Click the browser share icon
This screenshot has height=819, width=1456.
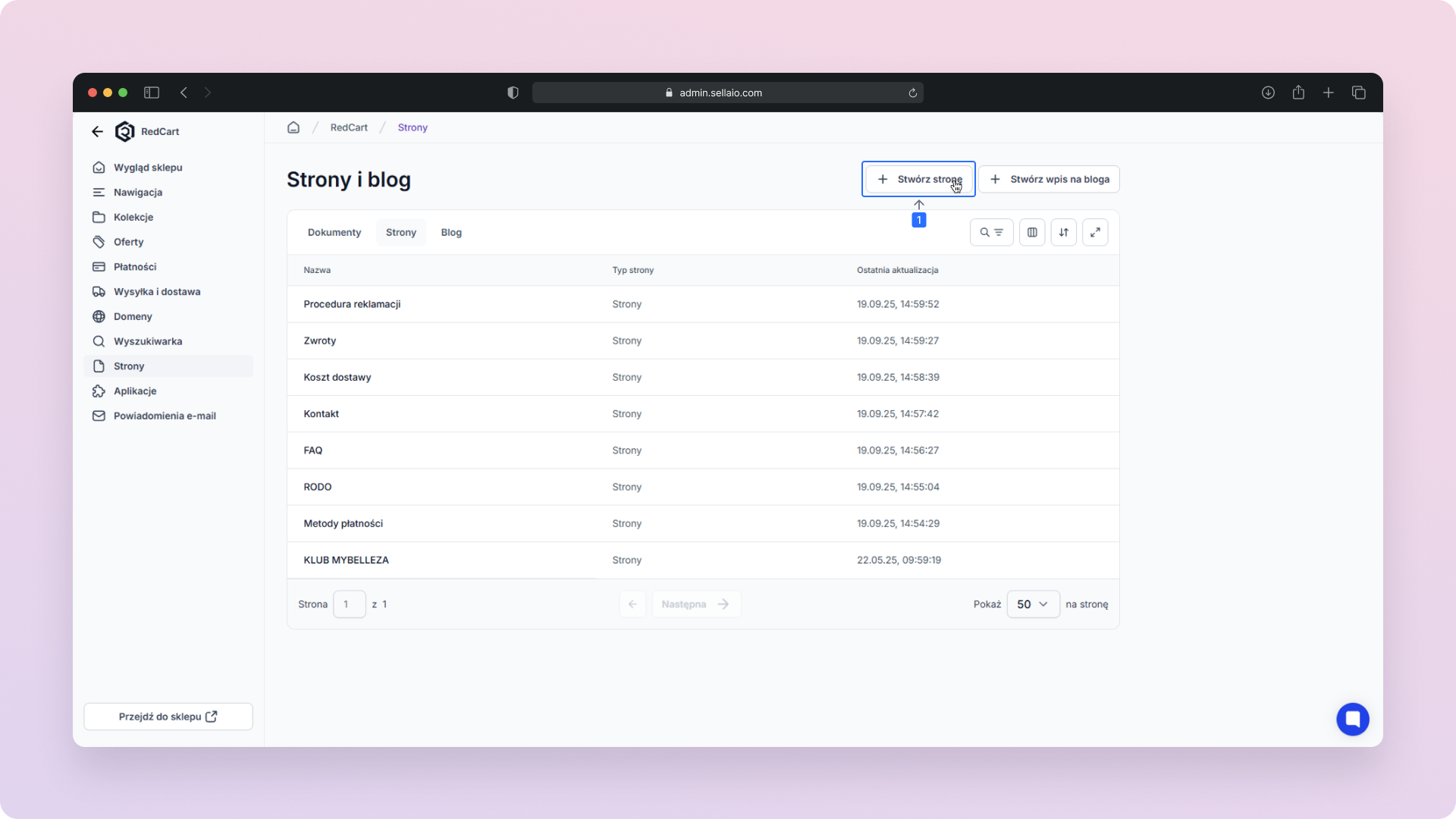pyautogui.click(x=1298, y=93)
